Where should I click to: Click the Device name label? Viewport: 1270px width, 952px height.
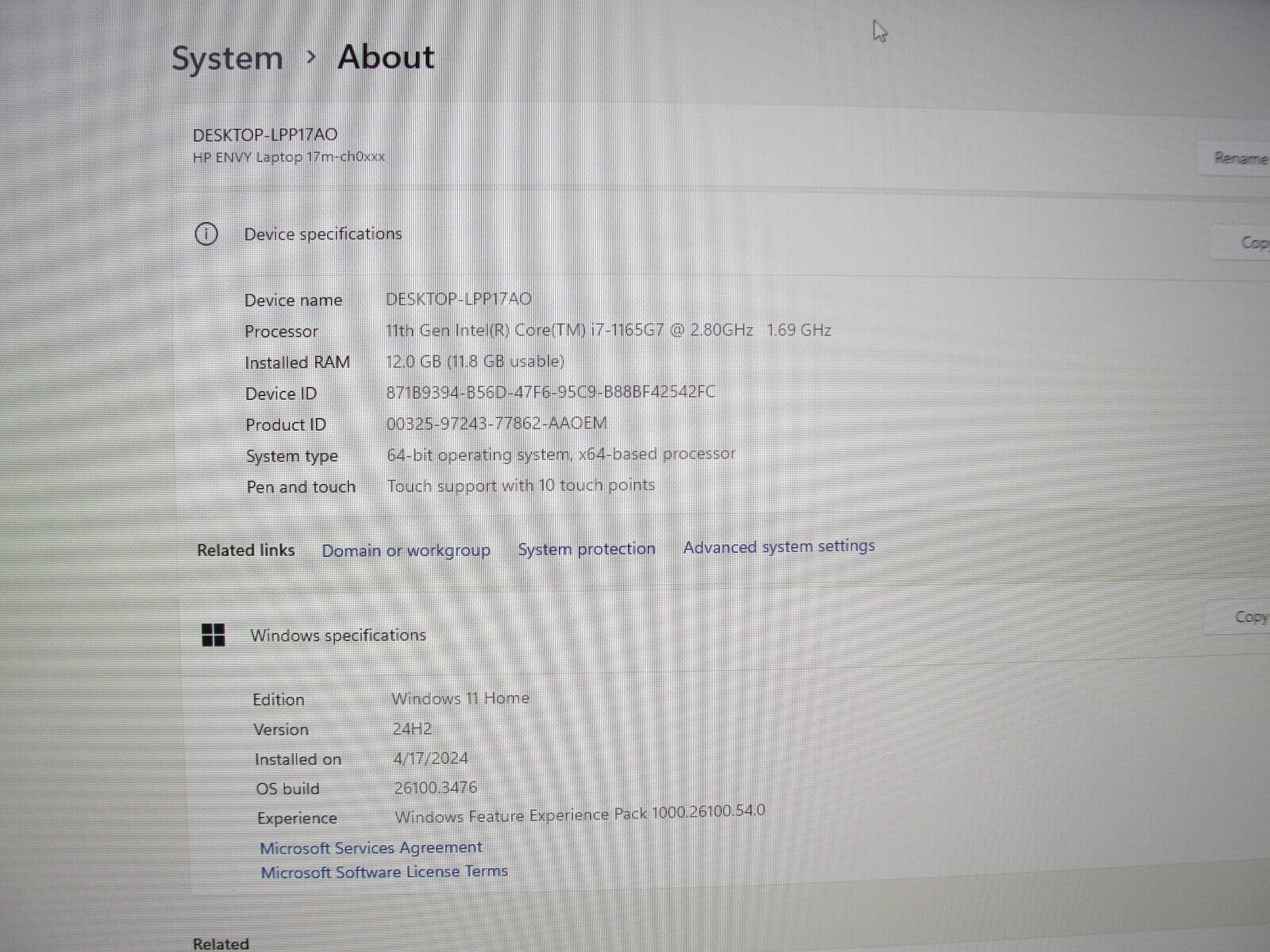click(x=293, y=301)
